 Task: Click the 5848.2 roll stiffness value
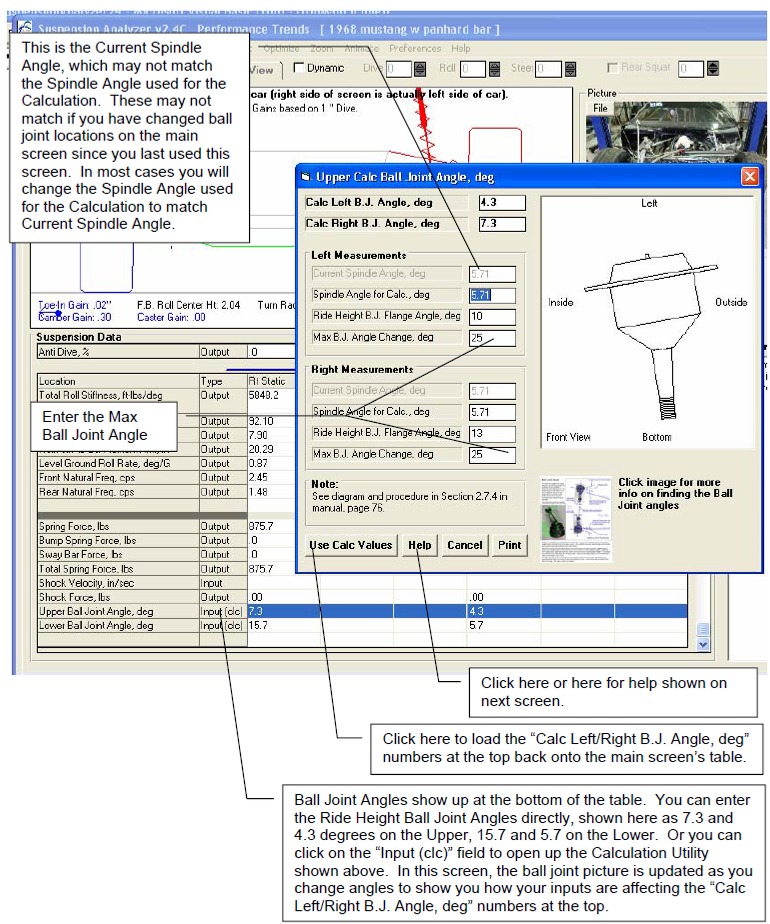coord(263,395)
